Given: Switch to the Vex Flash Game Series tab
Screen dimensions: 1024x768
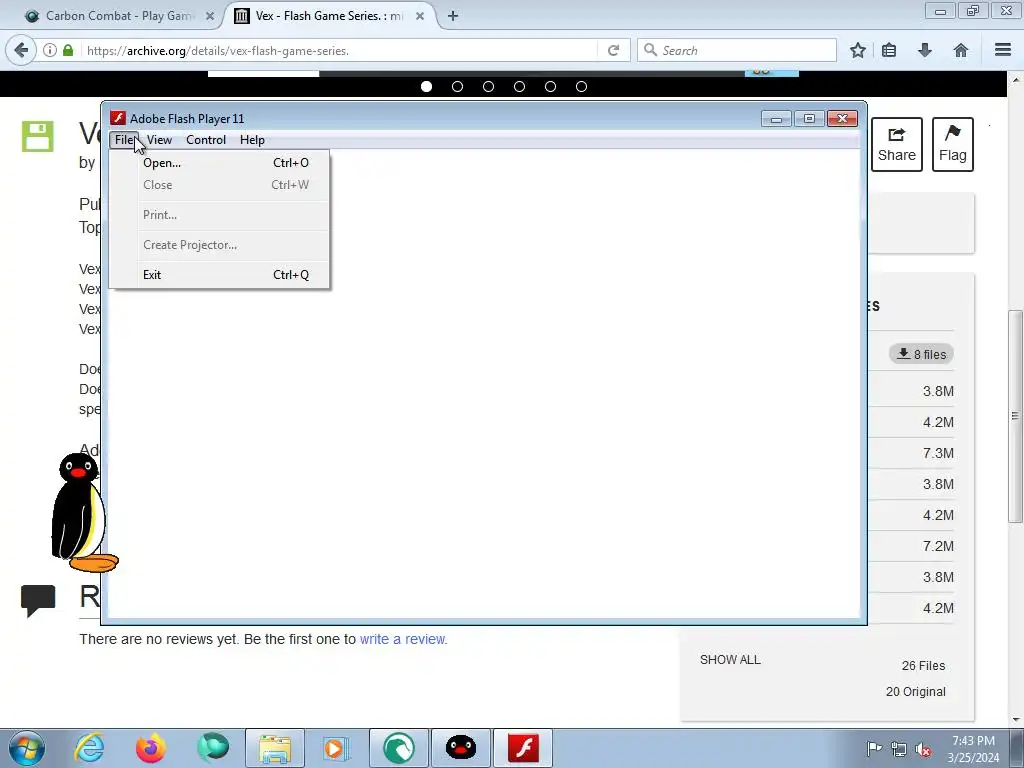Looking at the screenshot, I should coord(330,16).
